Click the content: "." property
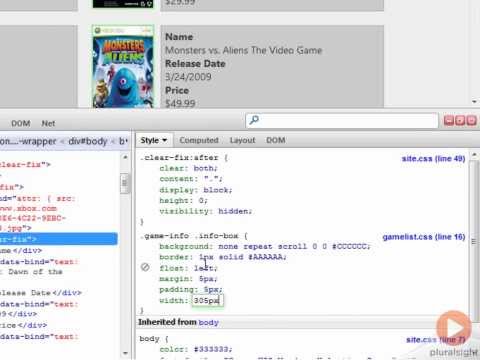The height and width of the screenshot is (360, 480). (x=191, y=179)
